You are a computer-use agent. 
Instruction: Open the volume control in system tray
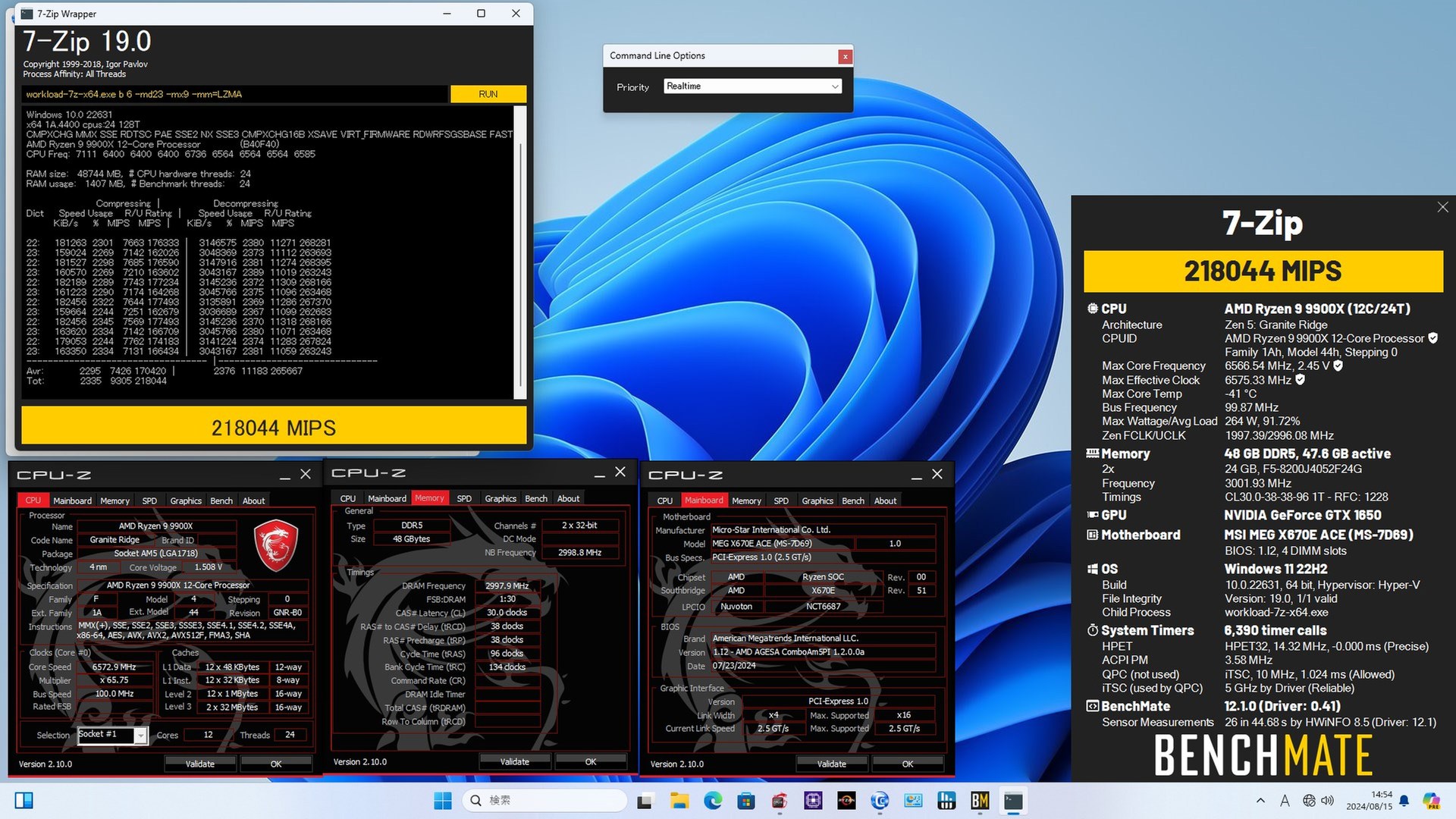[1328, 800]
